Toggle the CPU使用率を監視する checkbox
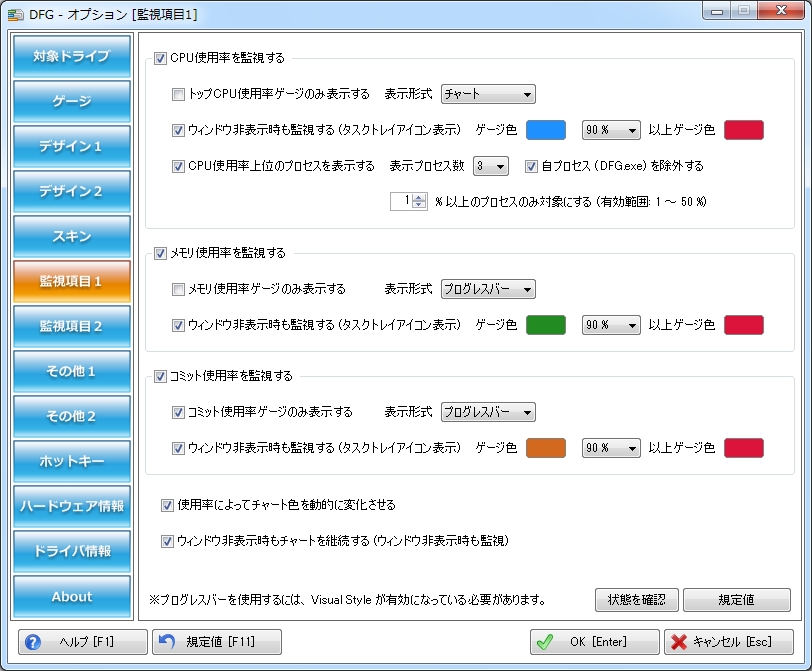 tap(162, 58)
